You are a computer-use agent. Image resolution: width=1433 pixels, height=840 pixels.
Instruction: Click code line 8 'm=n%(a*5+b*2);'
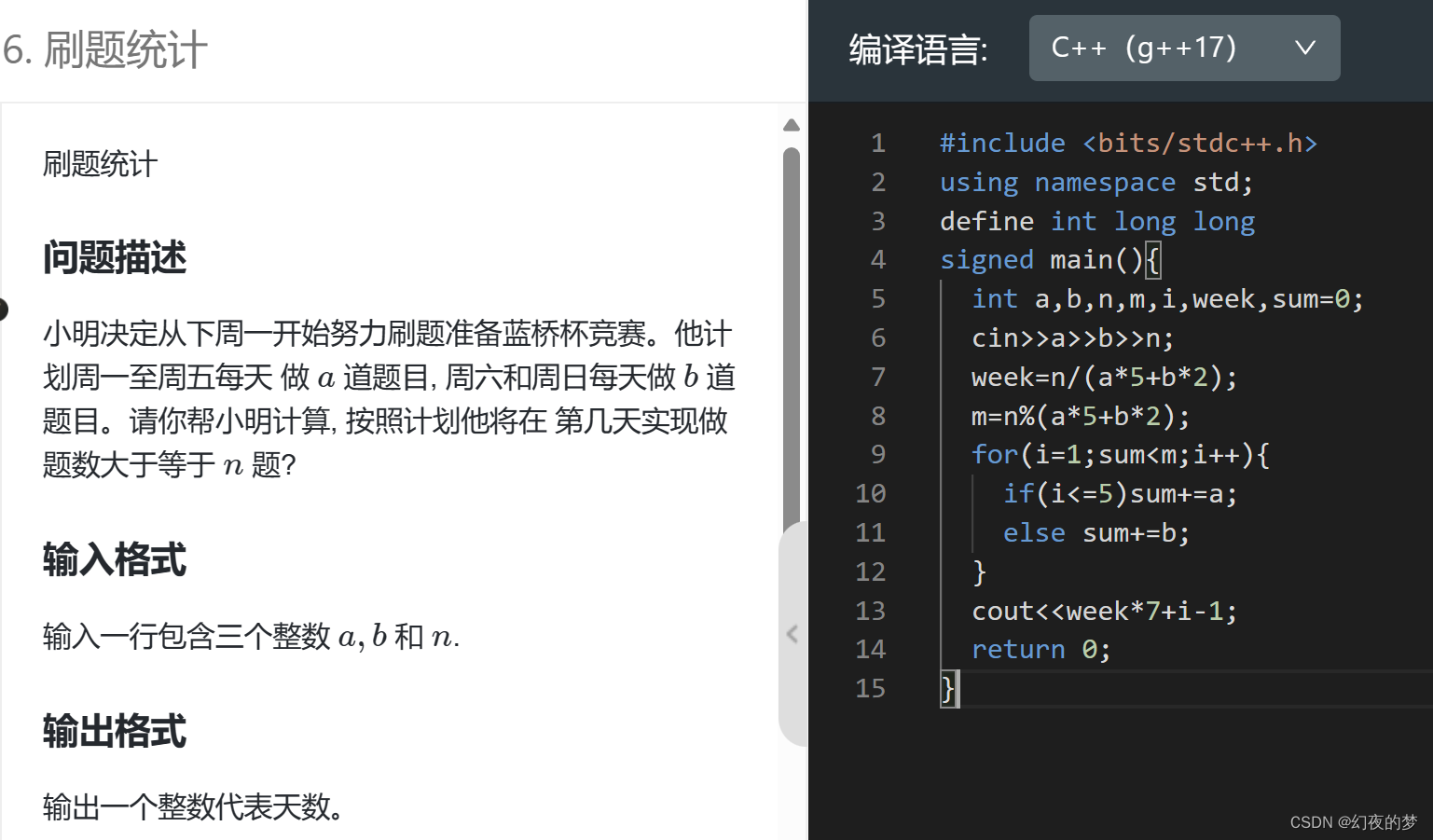coord(1081,416)
